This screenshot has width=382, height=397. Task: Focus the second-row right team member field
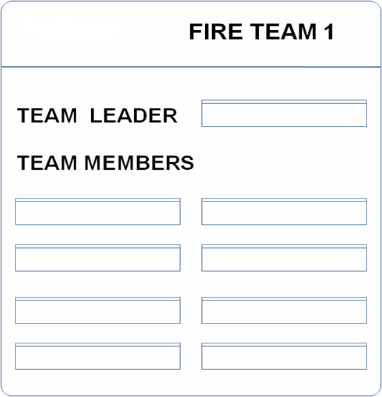[x=284, y=258]
